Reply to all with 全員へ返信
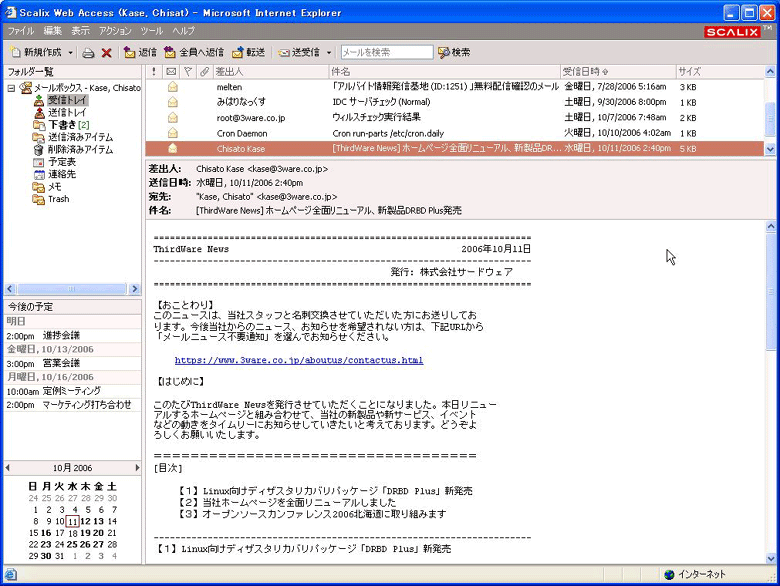 point(194,52)
